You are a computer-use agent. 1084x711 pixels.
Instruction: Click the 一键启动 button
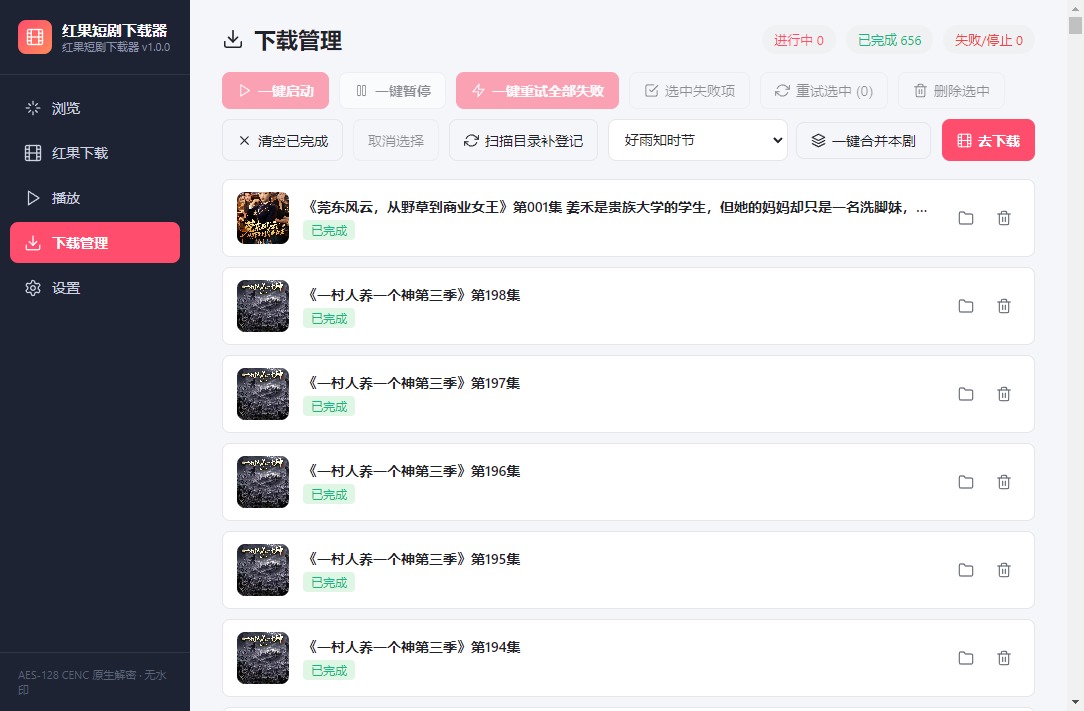tap(275, 91)
